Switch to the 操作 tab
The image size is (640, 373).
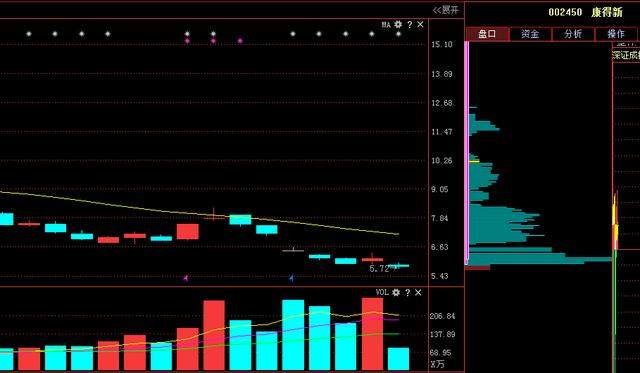tap(616, 34)
